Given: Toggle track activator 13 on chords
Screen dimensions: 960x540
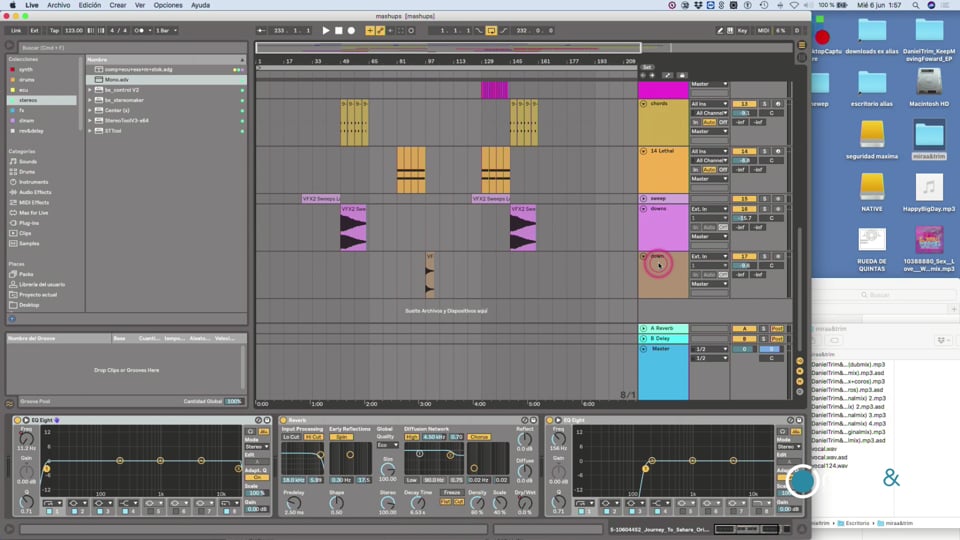Looking at the screenshot, I should pyautogui.click(x=744, y=104).
